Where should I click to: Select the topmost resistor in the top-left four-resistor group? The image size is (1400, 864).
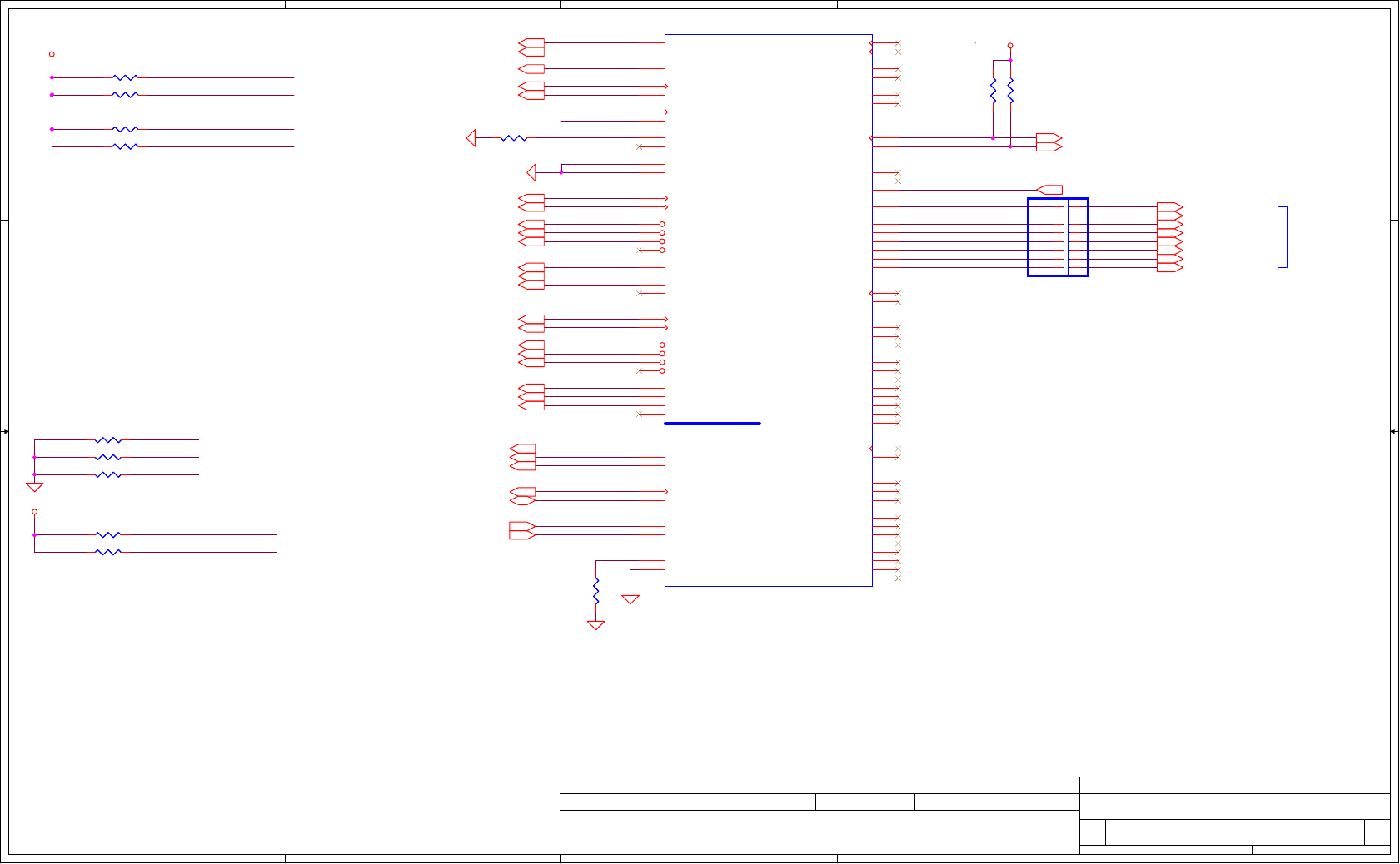125,77
